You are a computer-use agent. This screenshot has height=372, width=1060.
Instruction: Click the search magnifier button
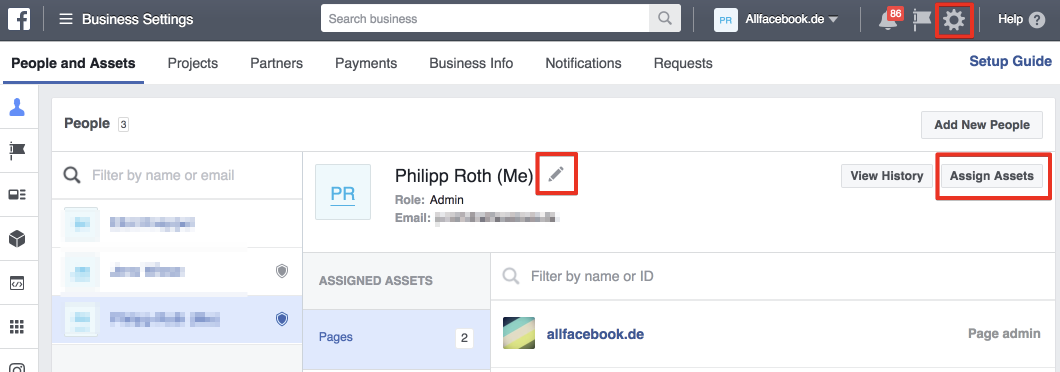[x=665, y=19]
